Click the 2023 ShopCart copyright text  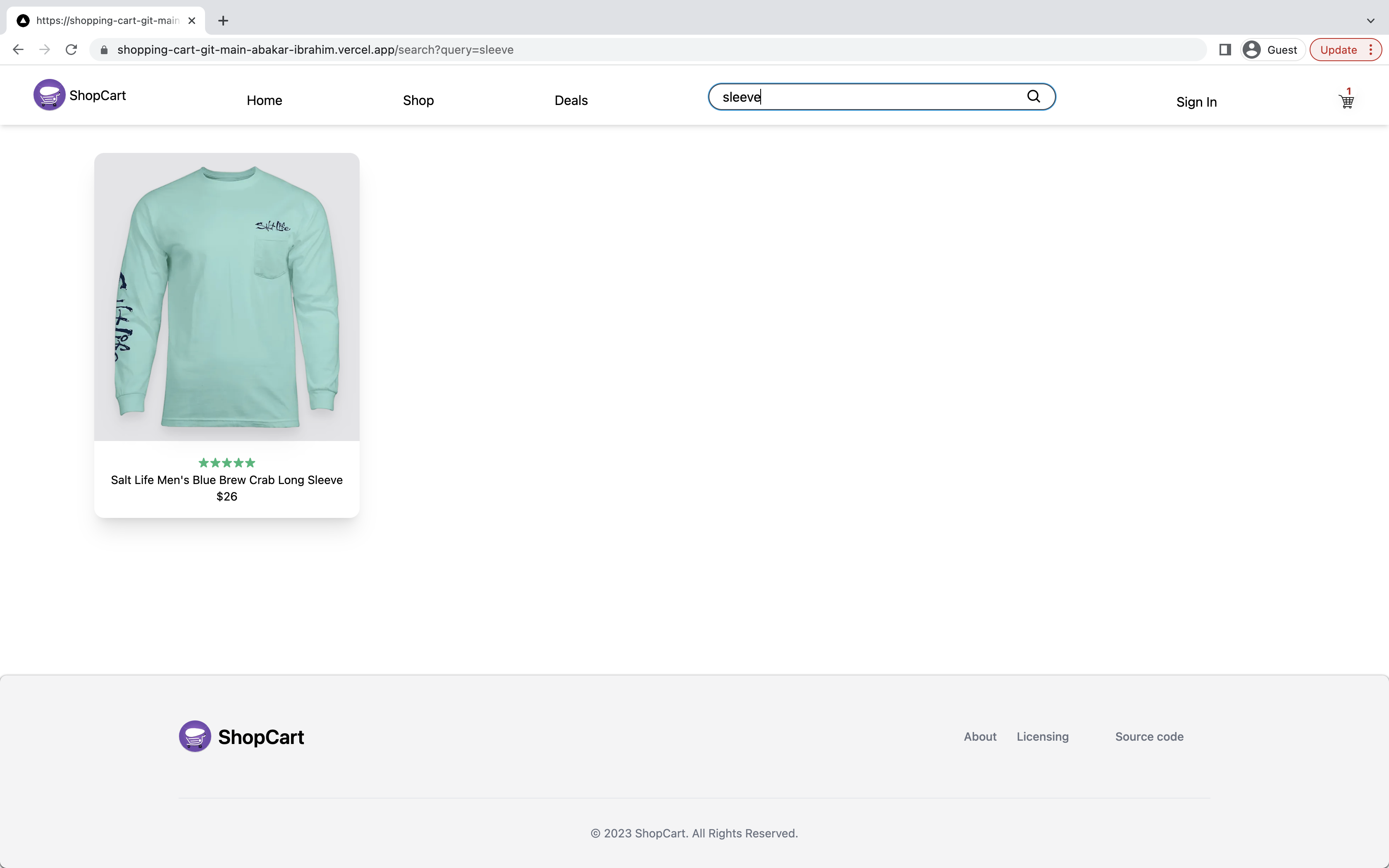point(694,833)
